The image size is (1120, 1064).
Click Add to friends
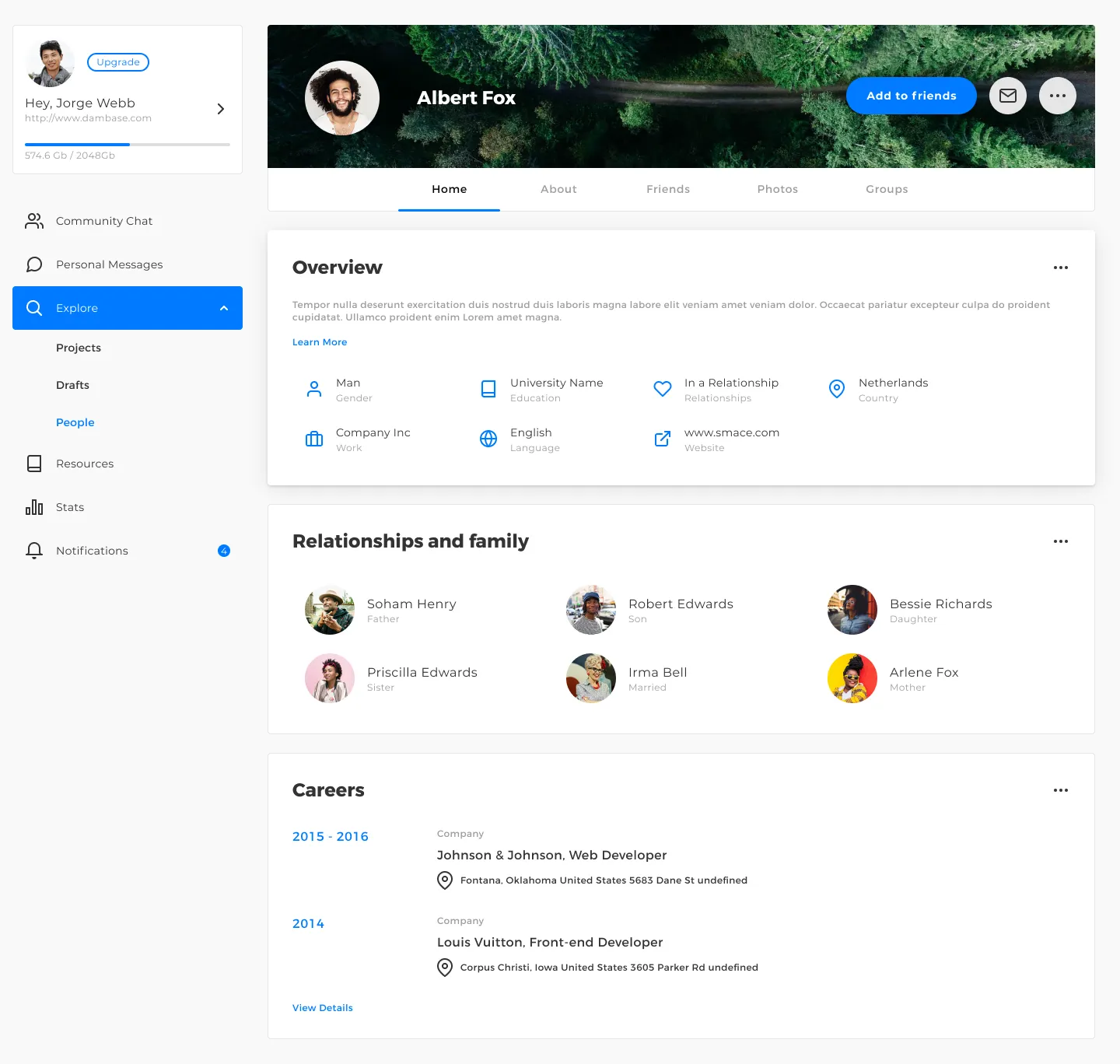pos(911,96)
